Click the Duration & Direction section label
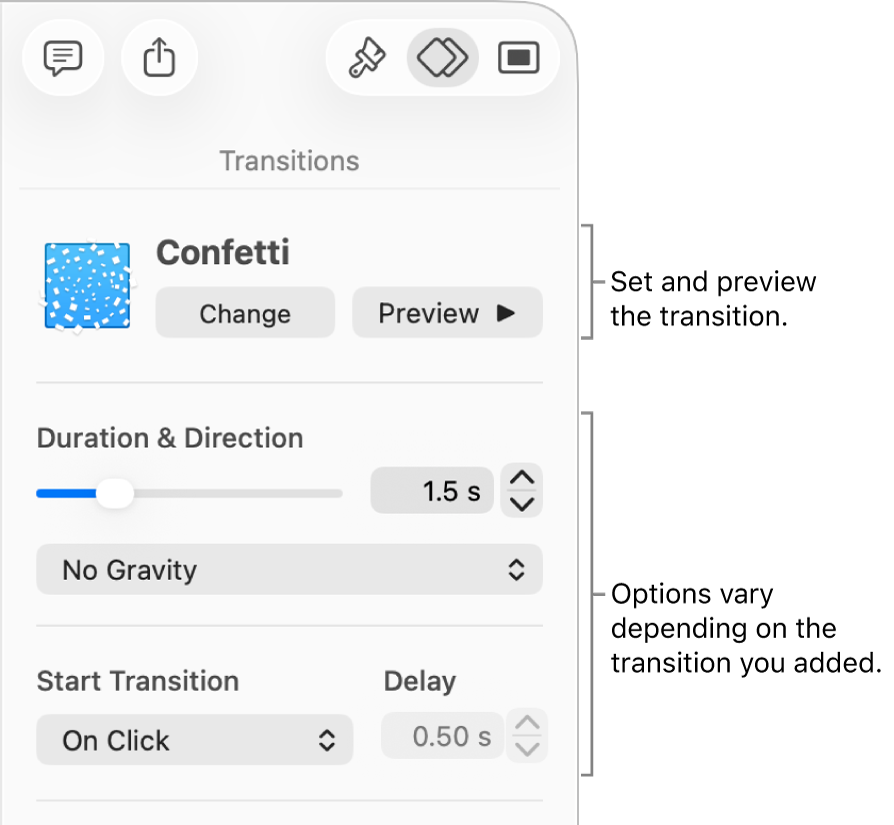 (170, 438)
